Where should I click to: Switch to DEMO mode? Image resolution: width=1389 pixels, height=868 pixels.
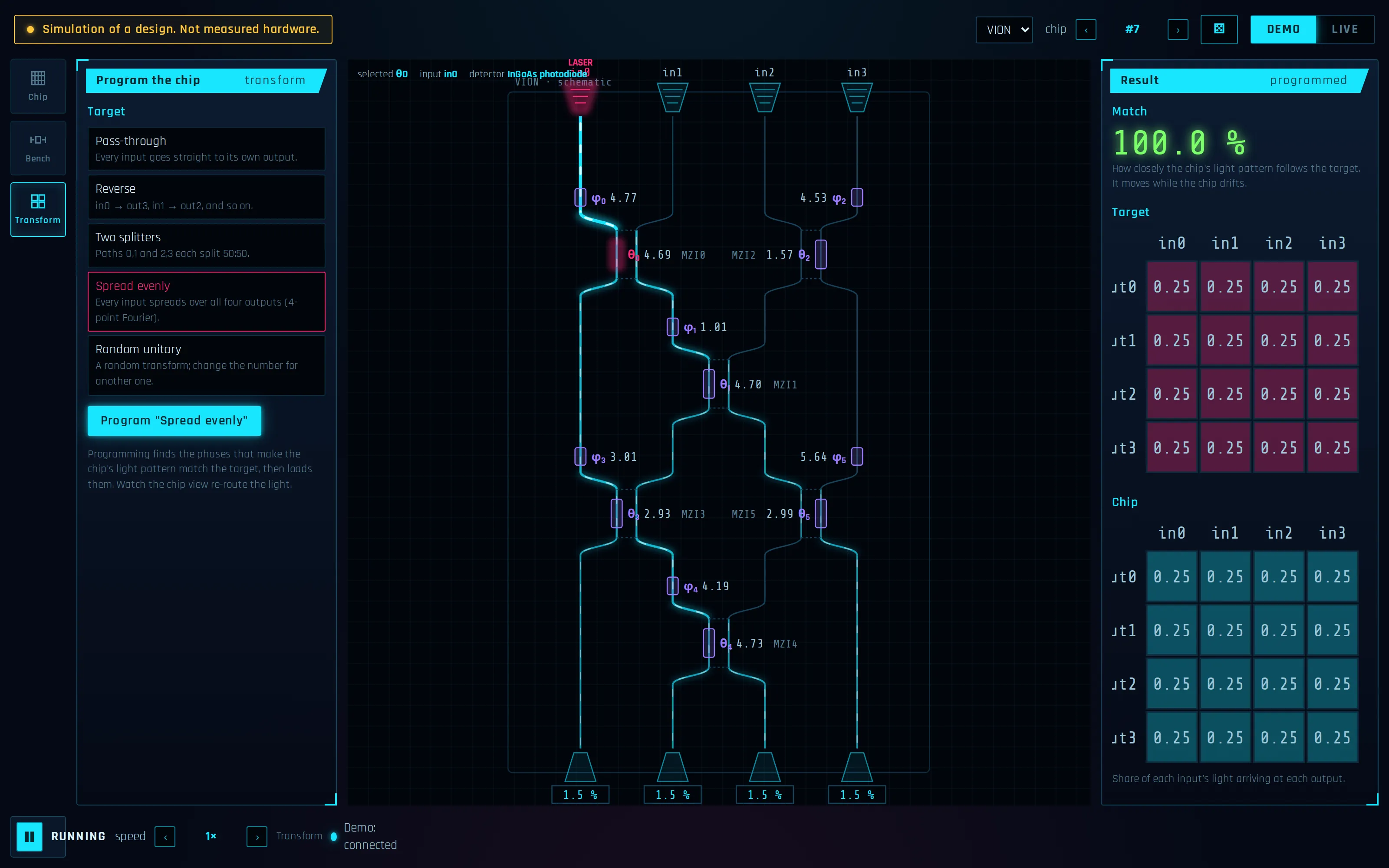(1284, 29)
